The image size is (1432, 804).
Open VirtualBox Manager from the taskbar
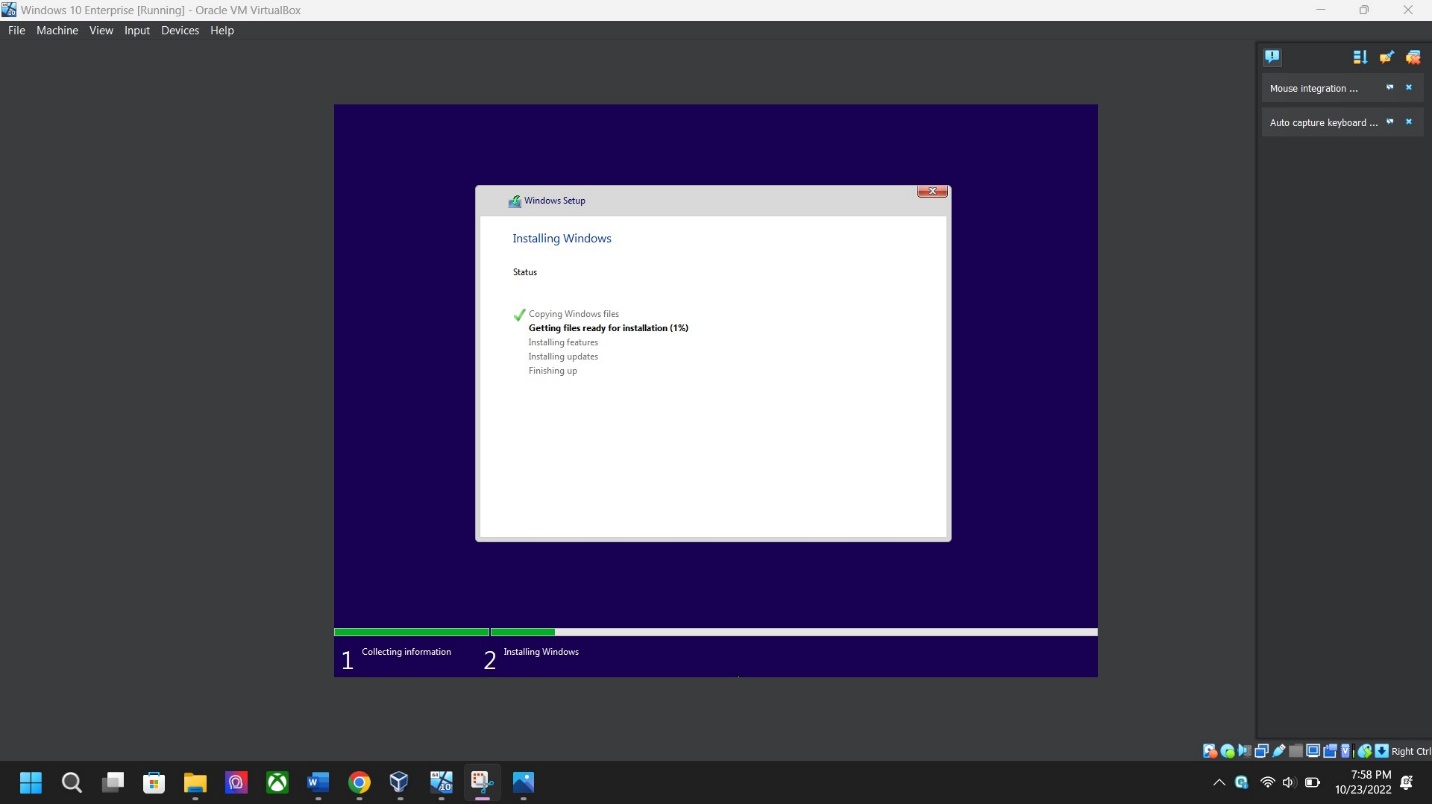[x=399, y=782]
